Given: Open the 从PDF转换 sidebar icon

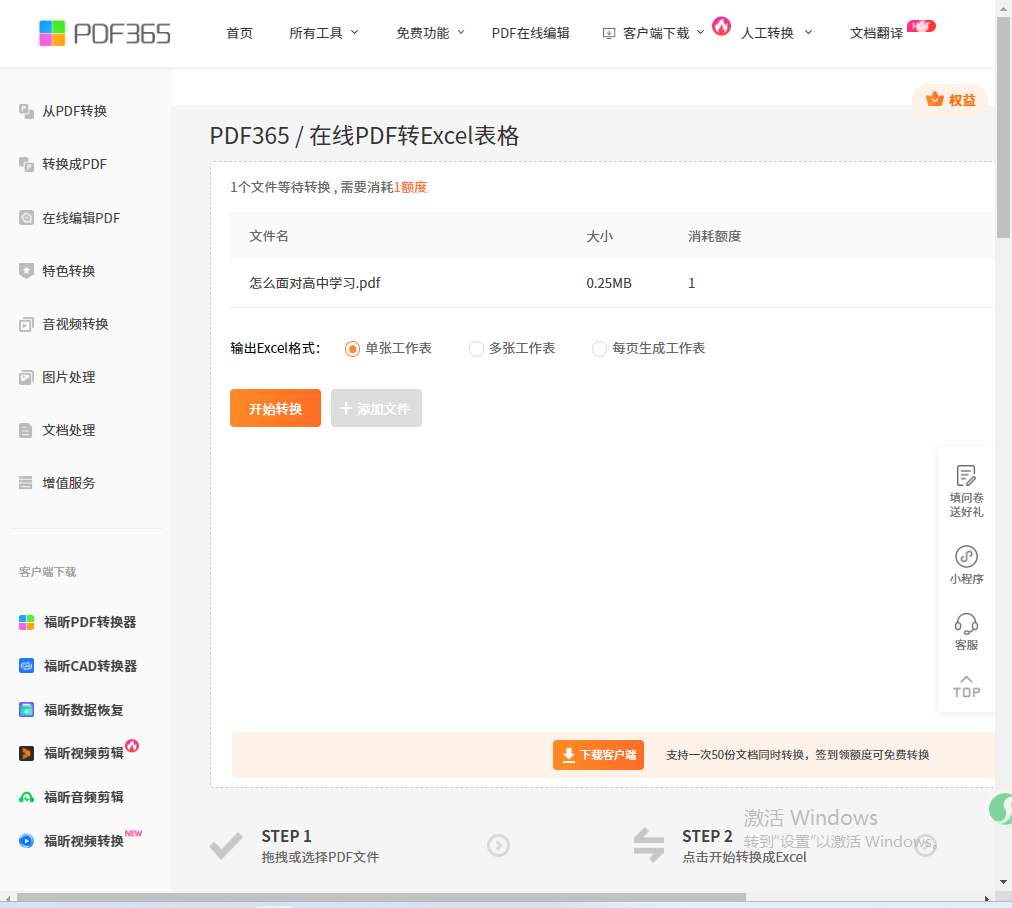Looking at the screenshot, I should point(26,111).
